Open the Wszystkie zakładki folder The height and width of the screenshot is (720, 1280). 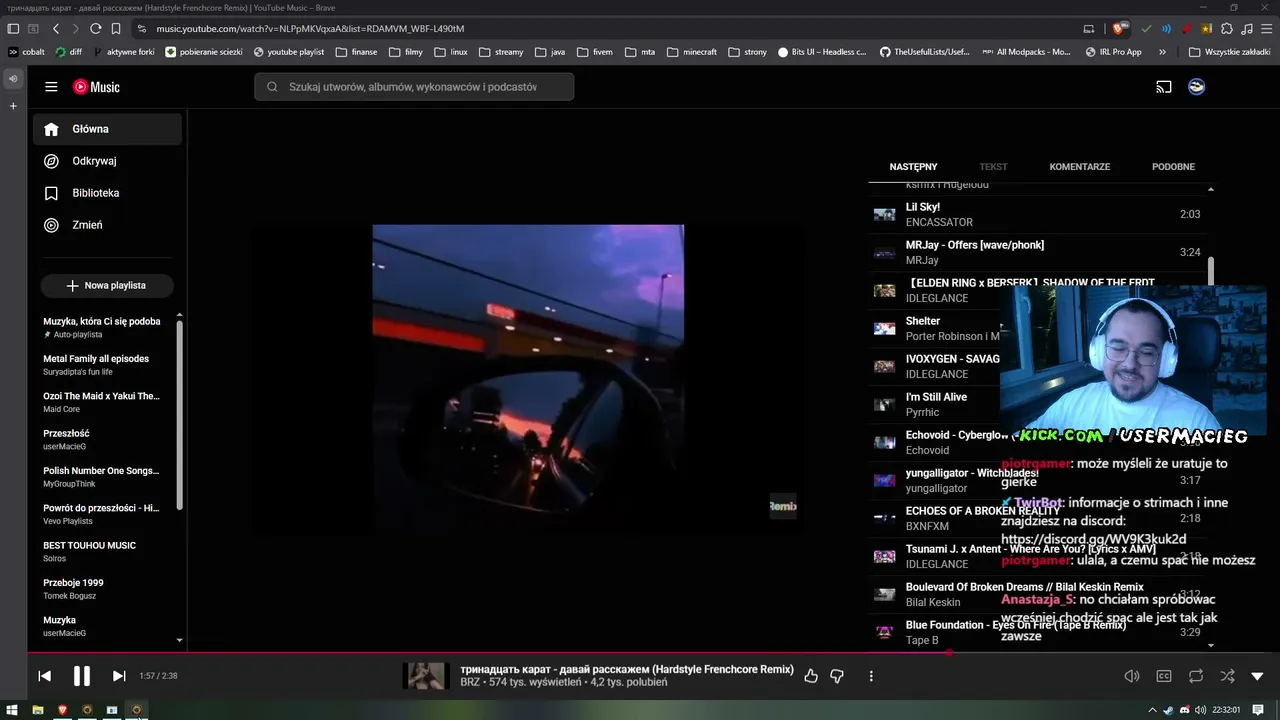tap(1229, 52)
